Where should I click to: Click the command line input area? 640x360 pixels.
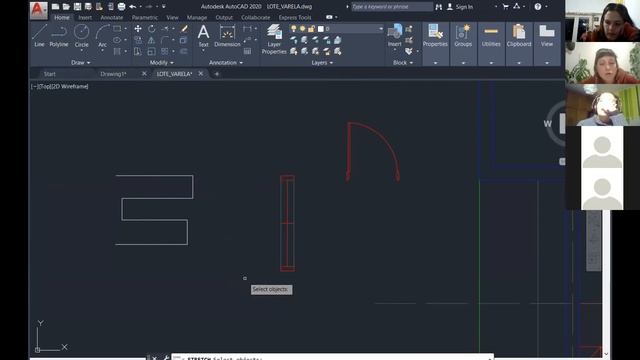332,358
